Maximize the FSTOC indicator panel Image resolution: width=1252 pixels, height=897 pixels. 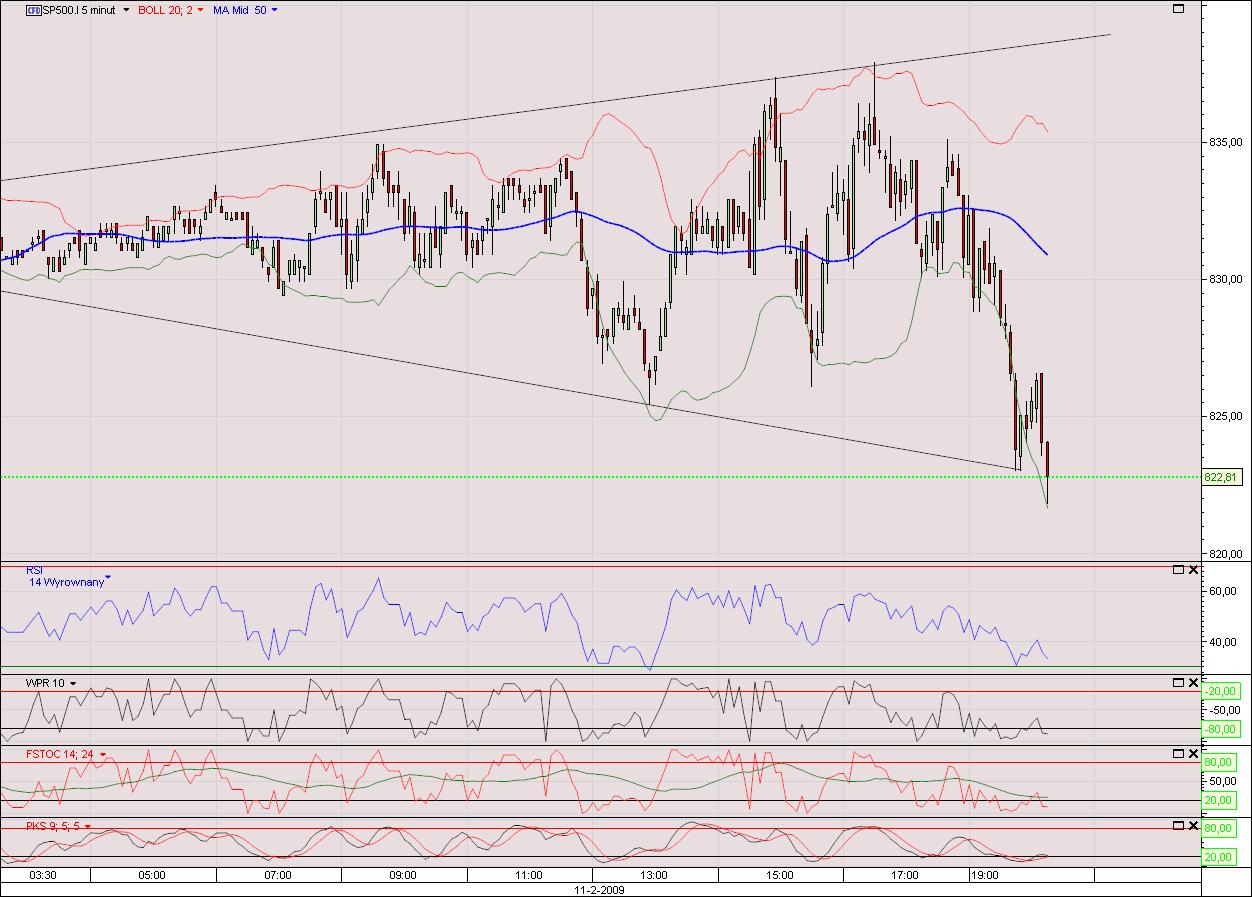pos(1178,754)
